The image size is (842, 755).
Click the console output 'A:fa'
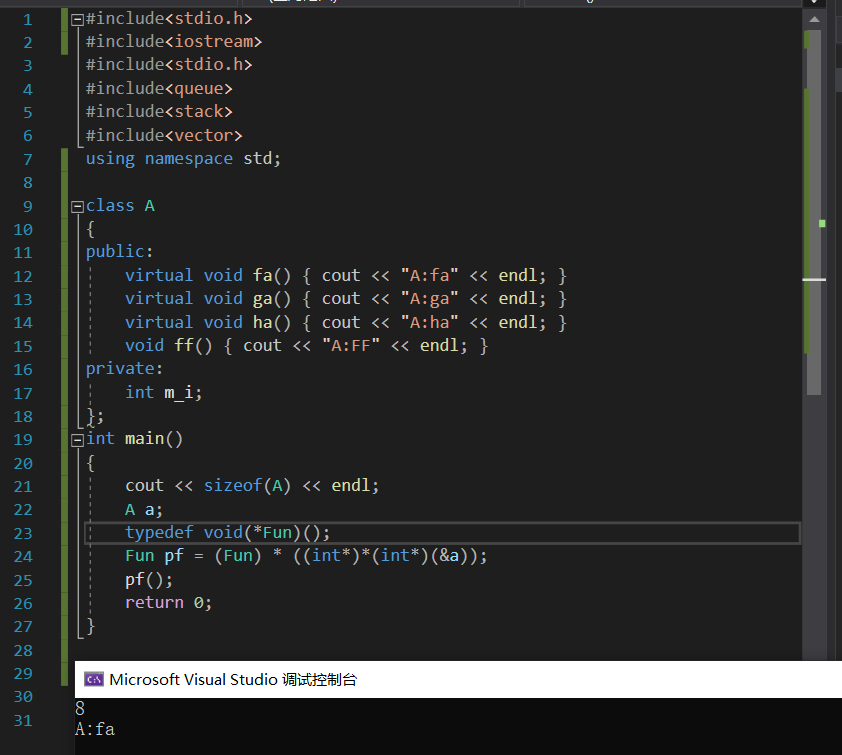pos(95,729)
